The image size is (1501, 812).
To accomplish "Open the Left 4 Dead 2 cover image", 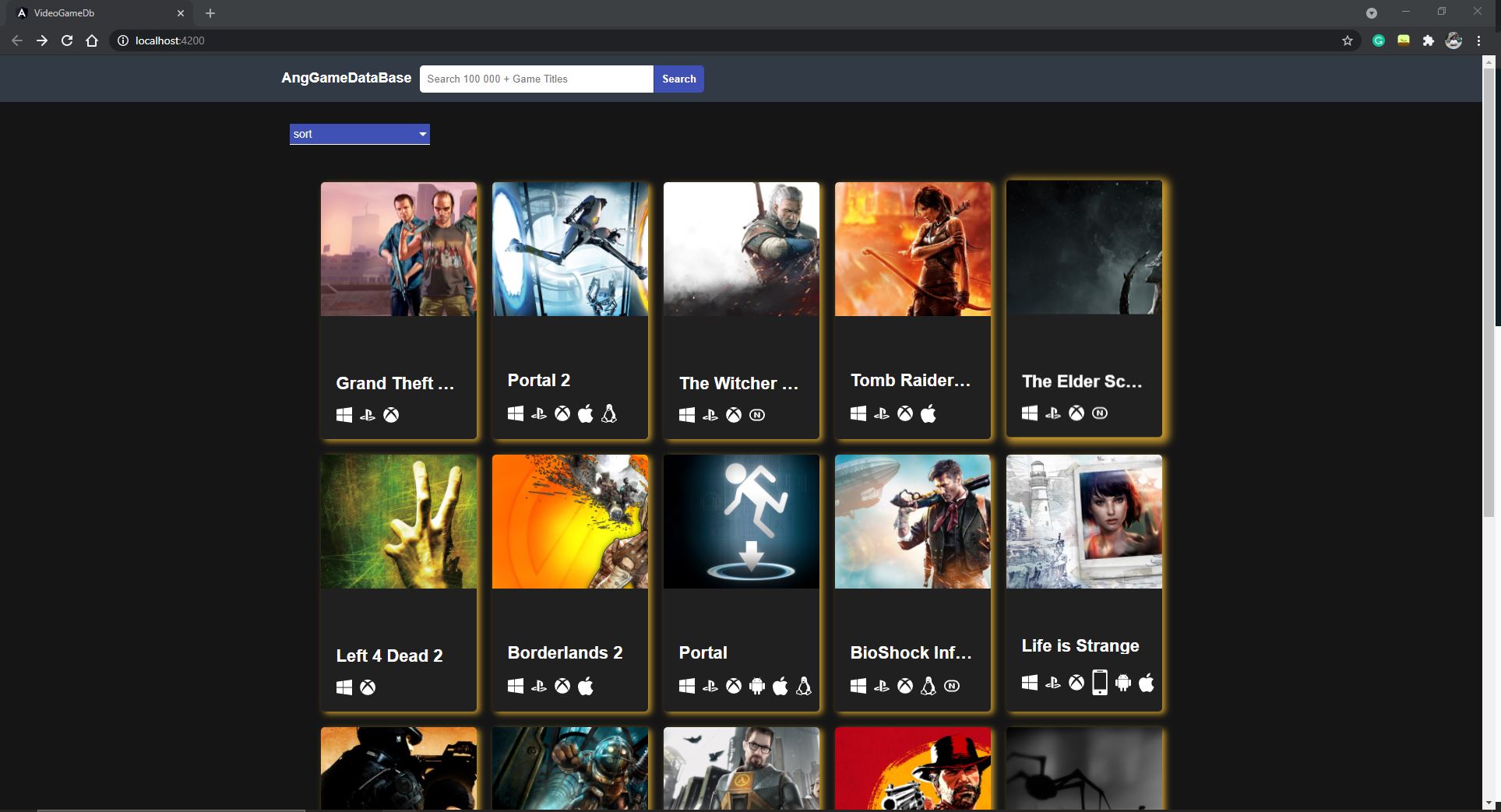I will coord(399,522).
